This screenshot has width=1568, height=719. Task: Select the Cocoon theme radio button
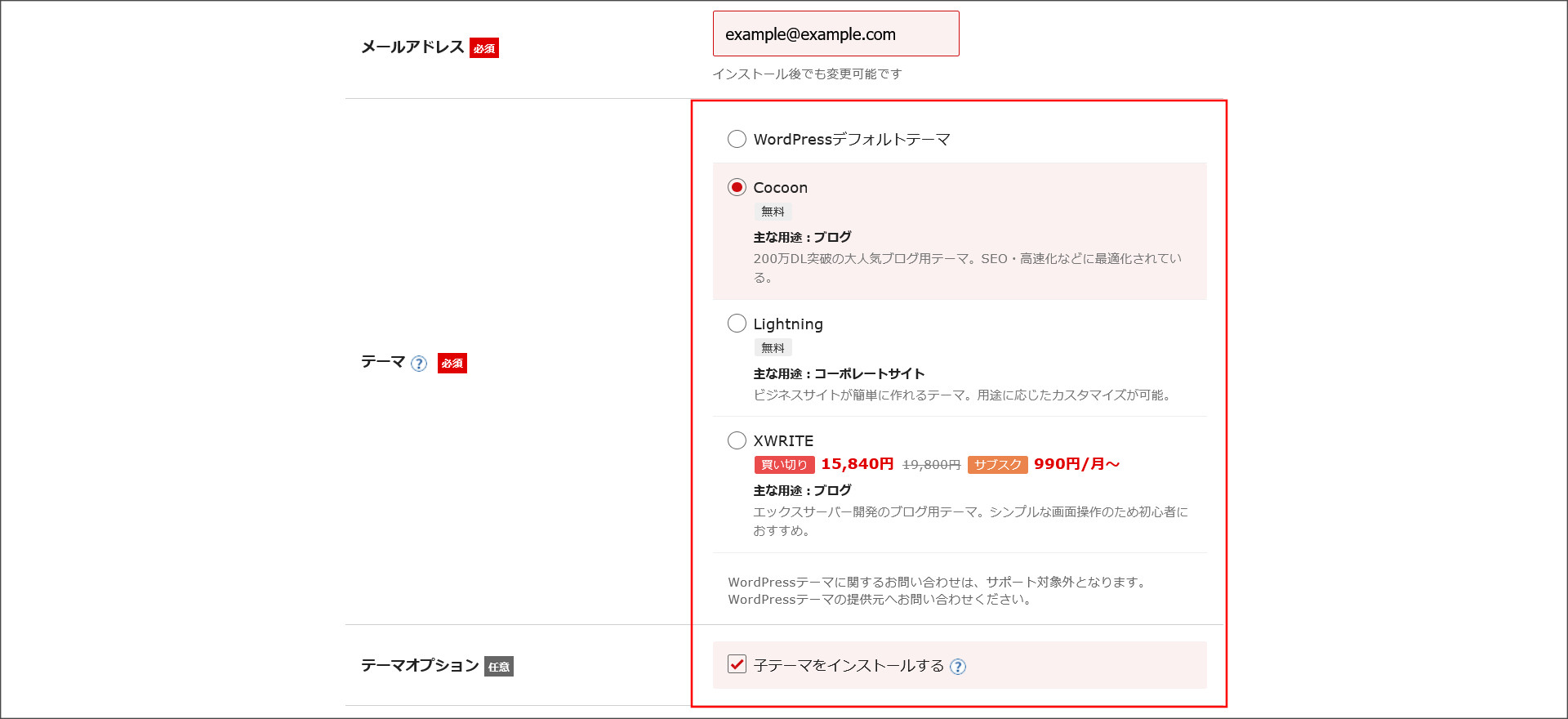[737, 187]
